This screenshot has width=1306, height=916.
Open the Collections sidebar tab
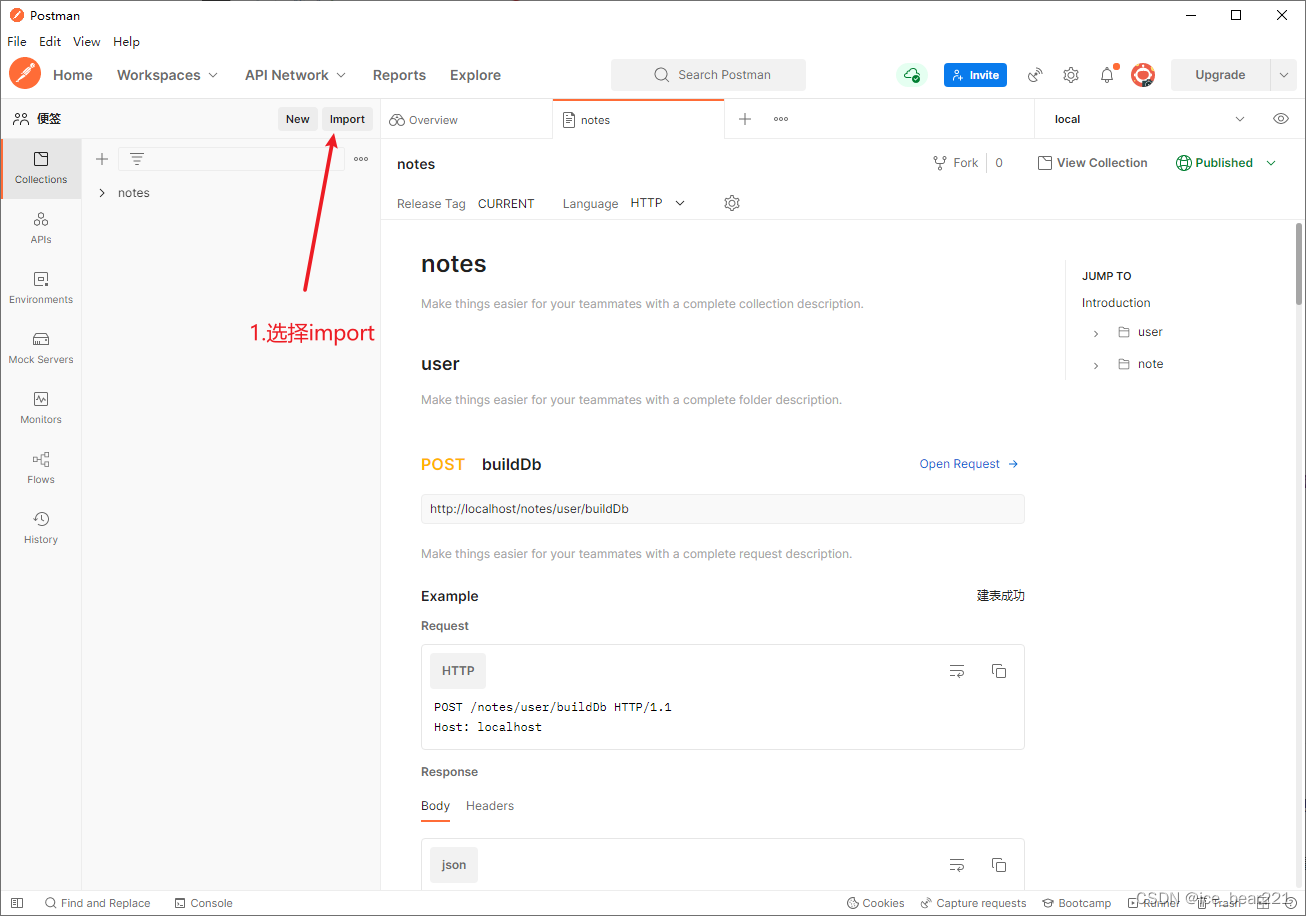(x=41, y=168)
